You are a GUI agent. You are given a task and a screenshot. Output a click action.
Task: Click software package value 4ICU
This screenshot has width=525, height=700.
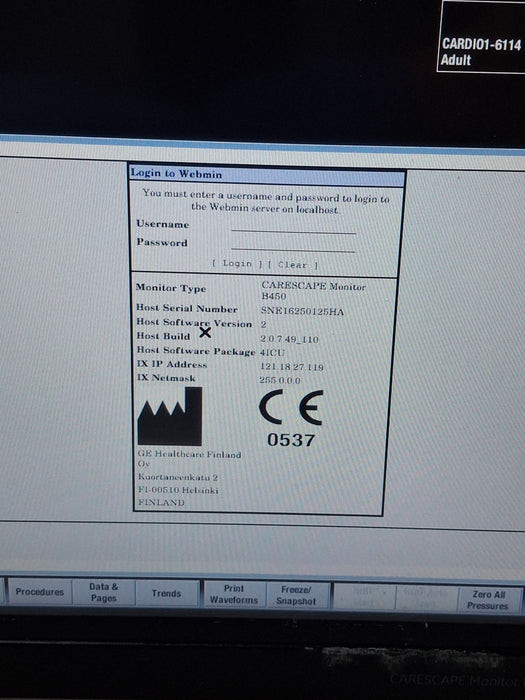click(x=272, y=352)
